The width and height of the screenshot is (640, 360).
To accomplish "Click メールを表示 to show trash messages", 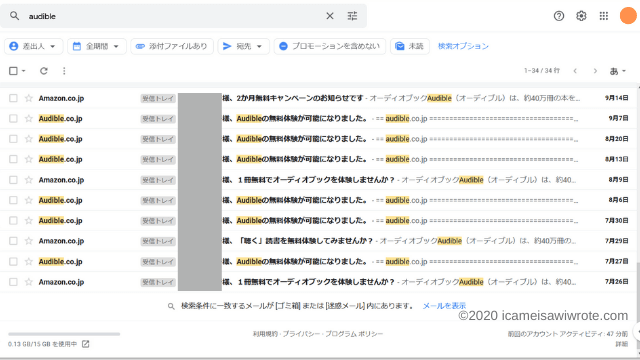I will point(444,306).
